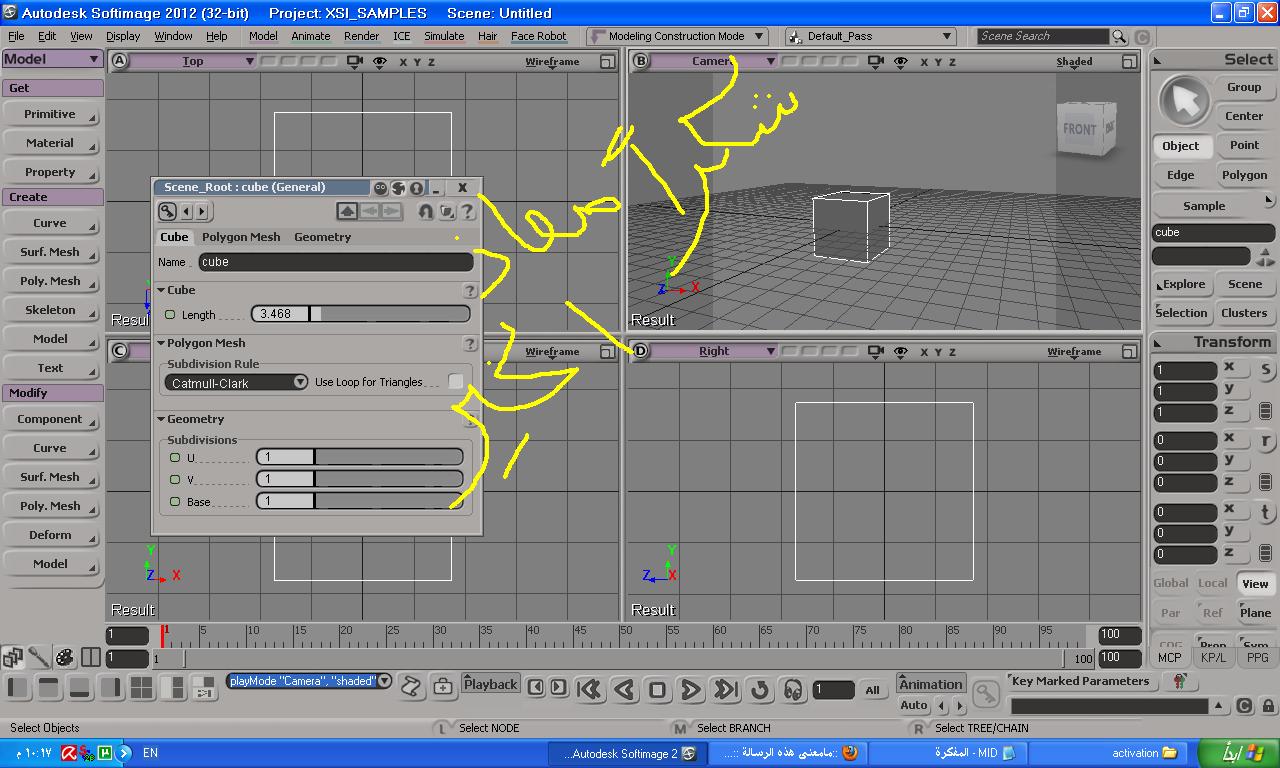Maximize viewport B with its corner icon

[x=1129, y=61]
